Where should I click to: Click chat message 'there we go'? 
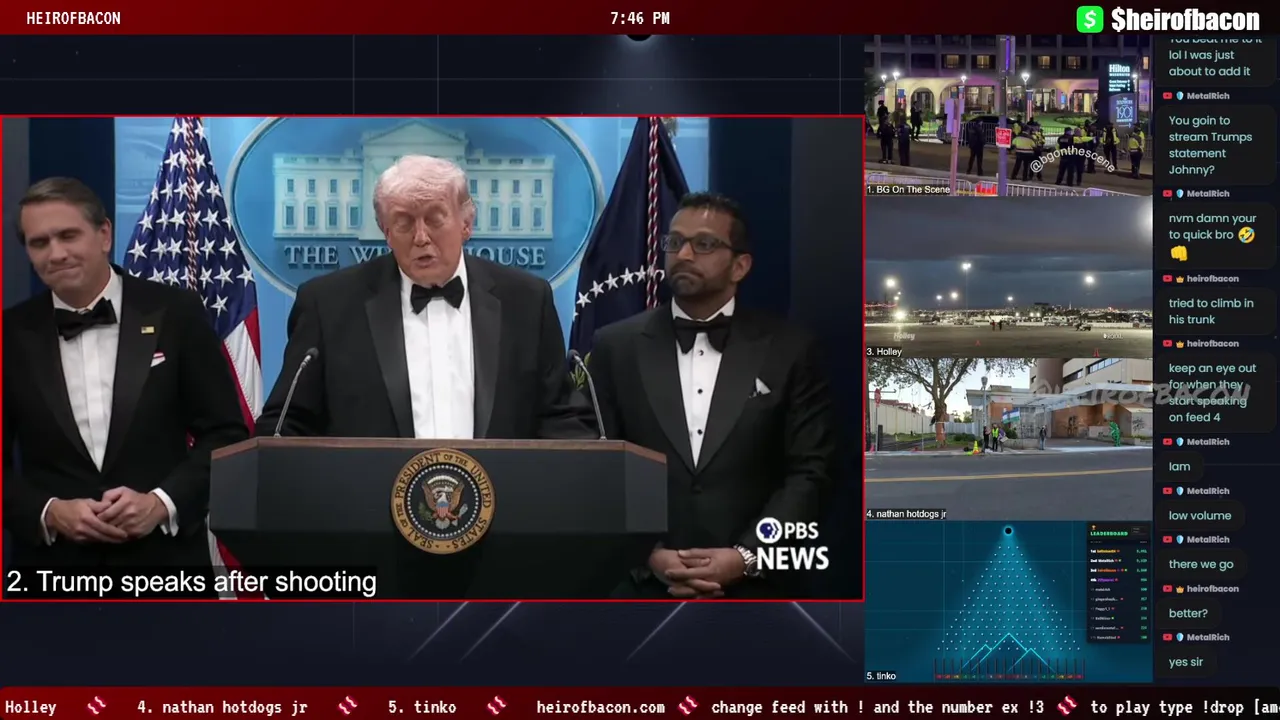click(1201, 564)
